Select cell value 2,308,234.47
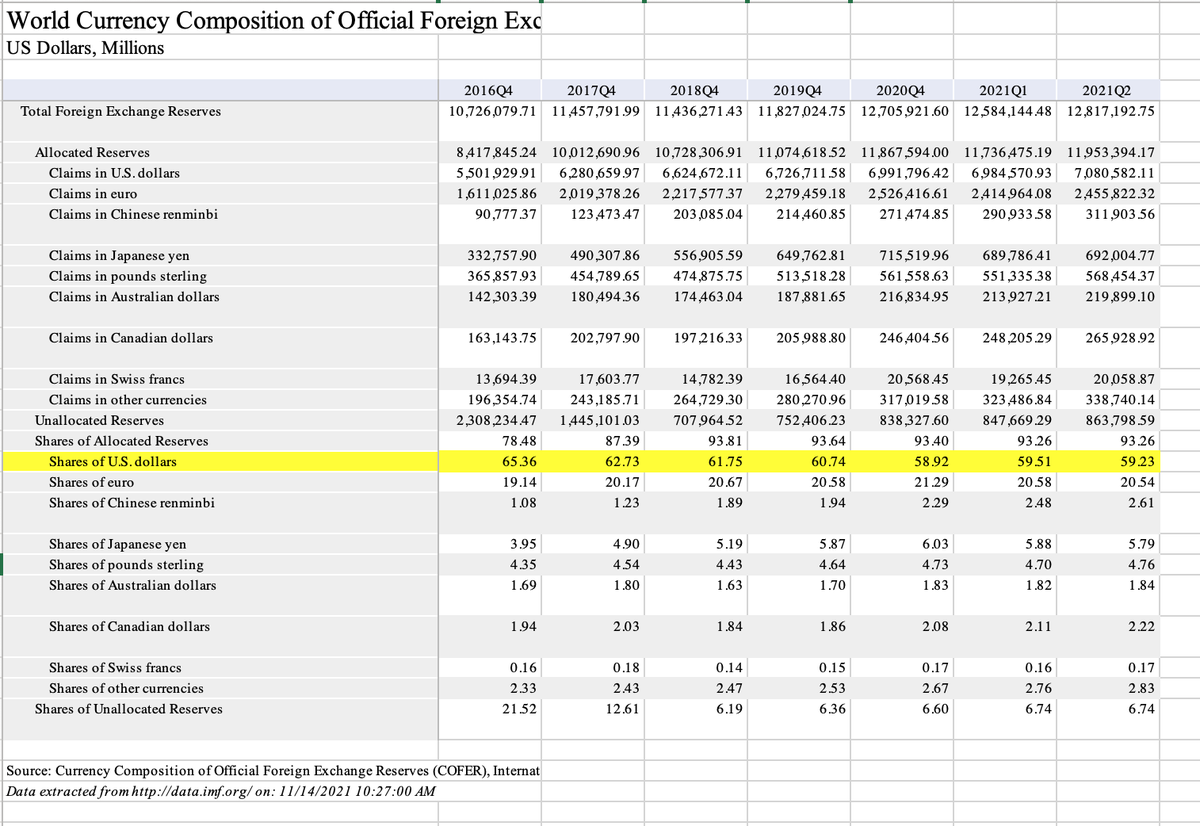 [x=496, y=420]
